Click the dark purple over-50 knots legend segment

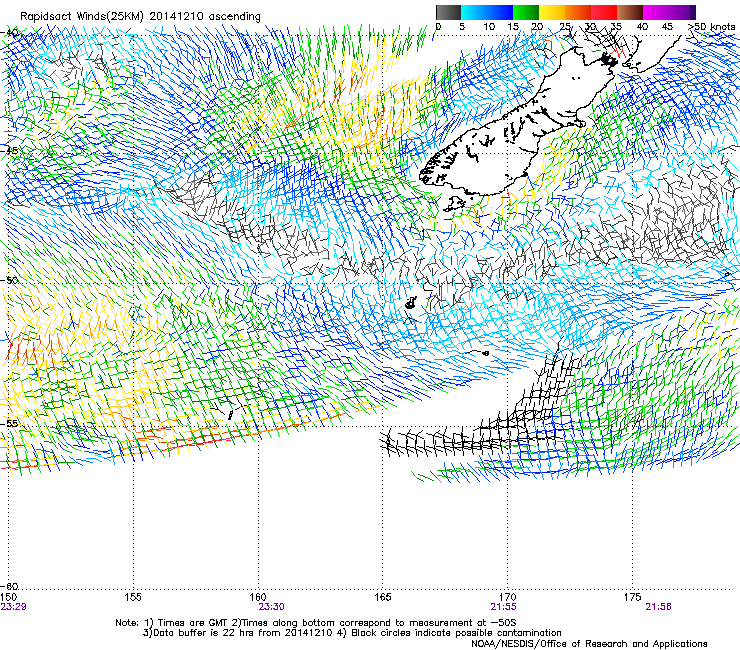(x=693, y=12)
